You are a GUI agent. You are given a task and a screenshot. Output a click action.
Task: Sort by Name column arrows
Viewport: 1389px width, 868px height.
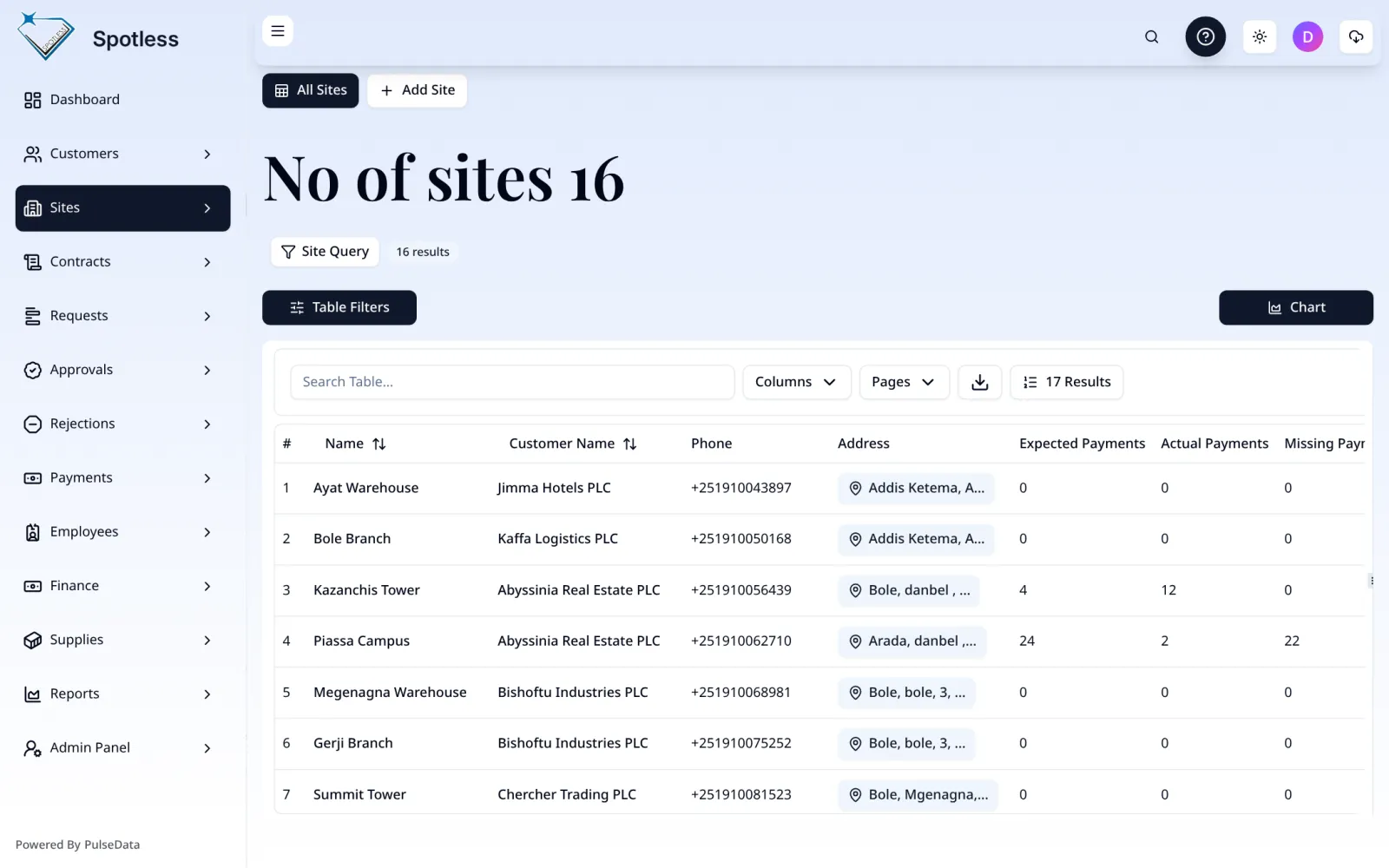pos(379,444)
